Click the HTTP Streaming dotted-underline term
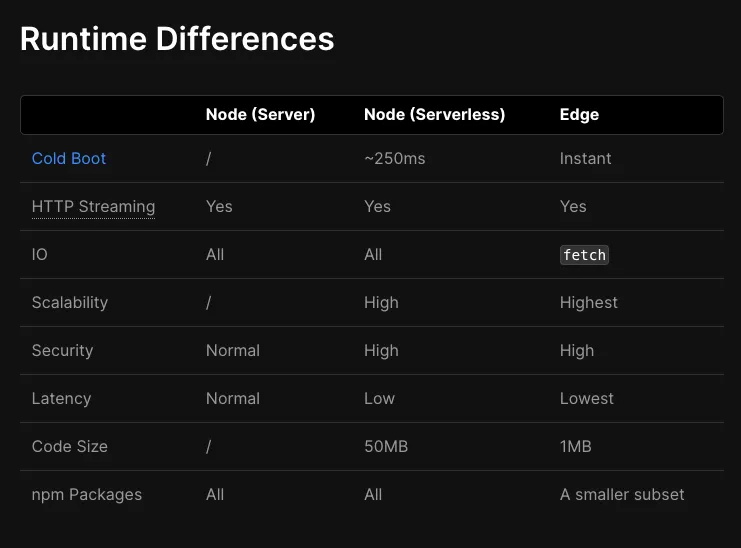Viewport: 741px width, 548px height. pyautogui.click(x=93, y=206)
